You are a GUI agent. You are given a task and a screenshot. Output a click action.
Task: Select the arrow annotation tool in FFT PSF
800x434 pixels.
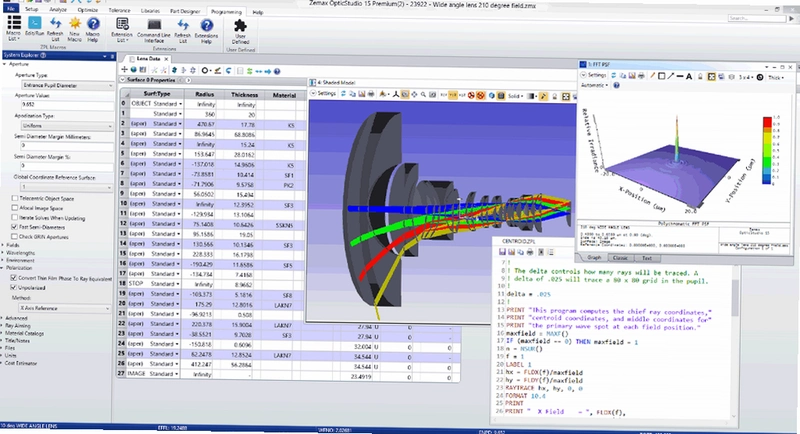tap(671, 76)
